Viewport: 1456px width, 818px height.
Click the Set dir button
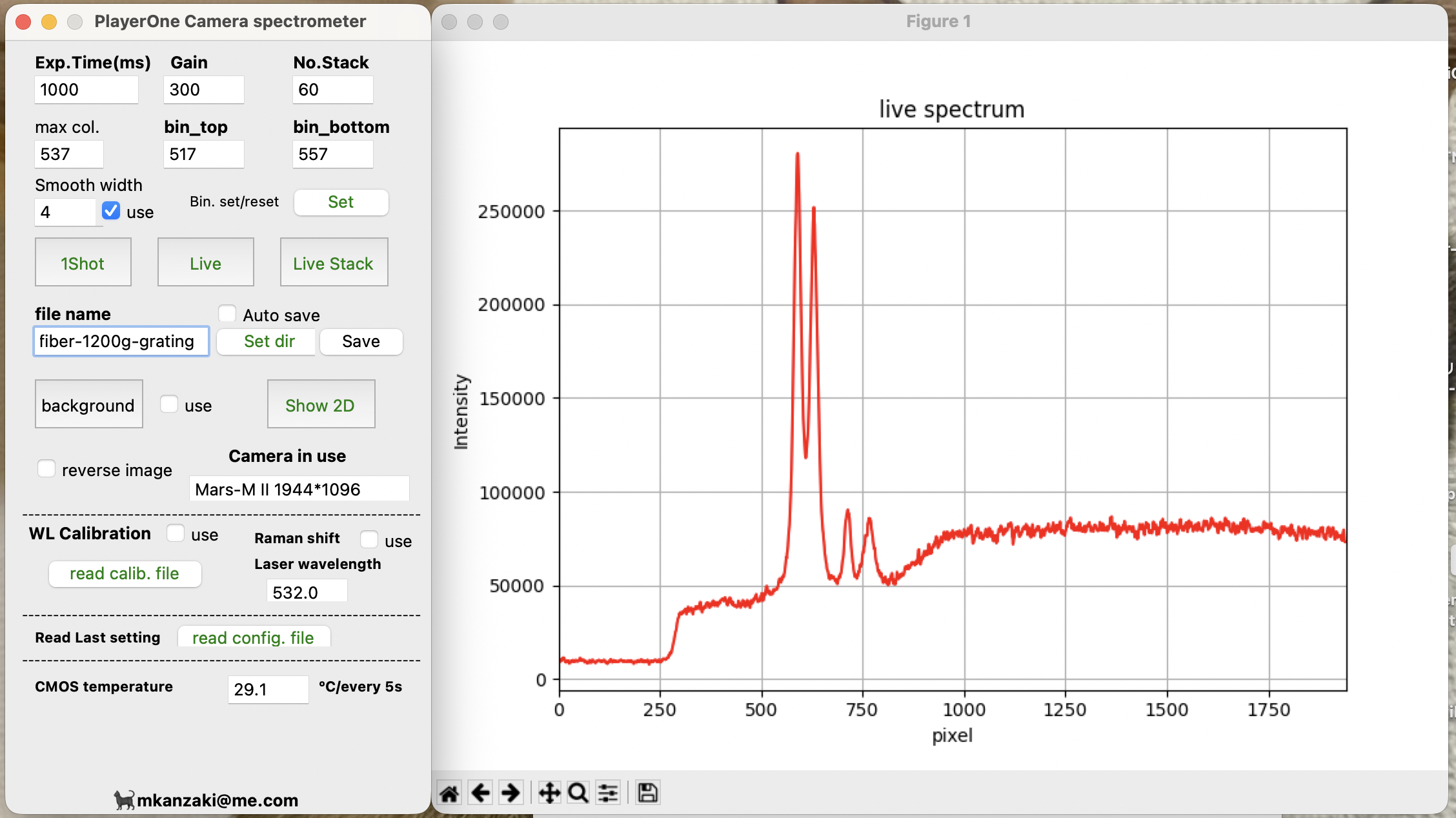coord(268,341)
